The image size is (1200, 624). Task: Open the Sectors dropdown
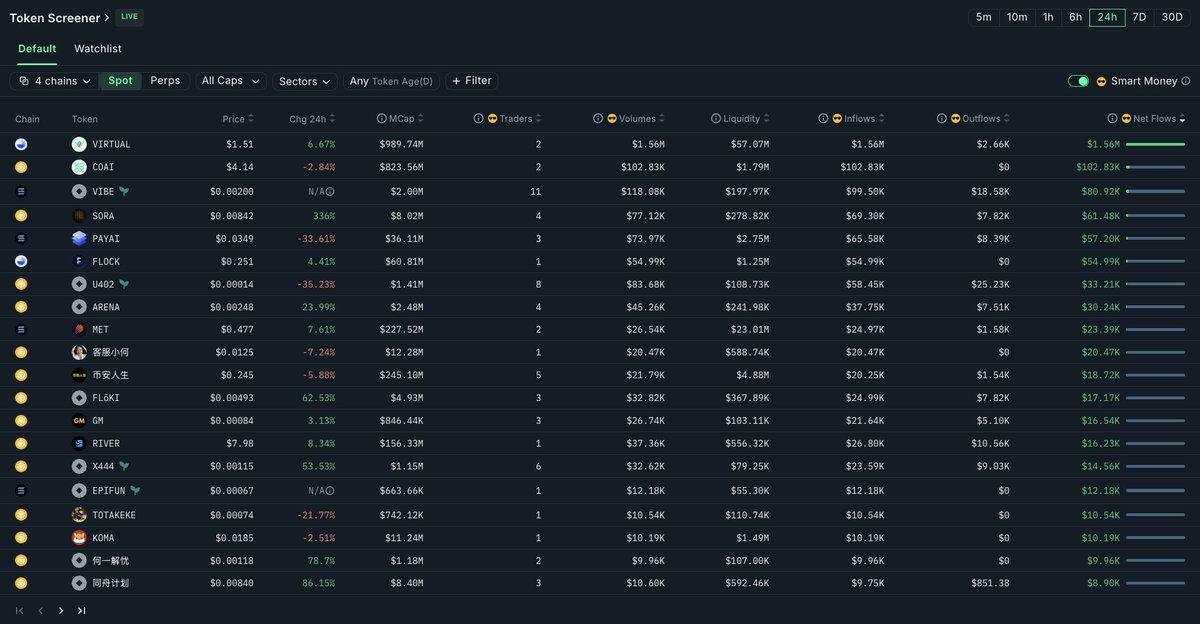(x=304, y=81)
